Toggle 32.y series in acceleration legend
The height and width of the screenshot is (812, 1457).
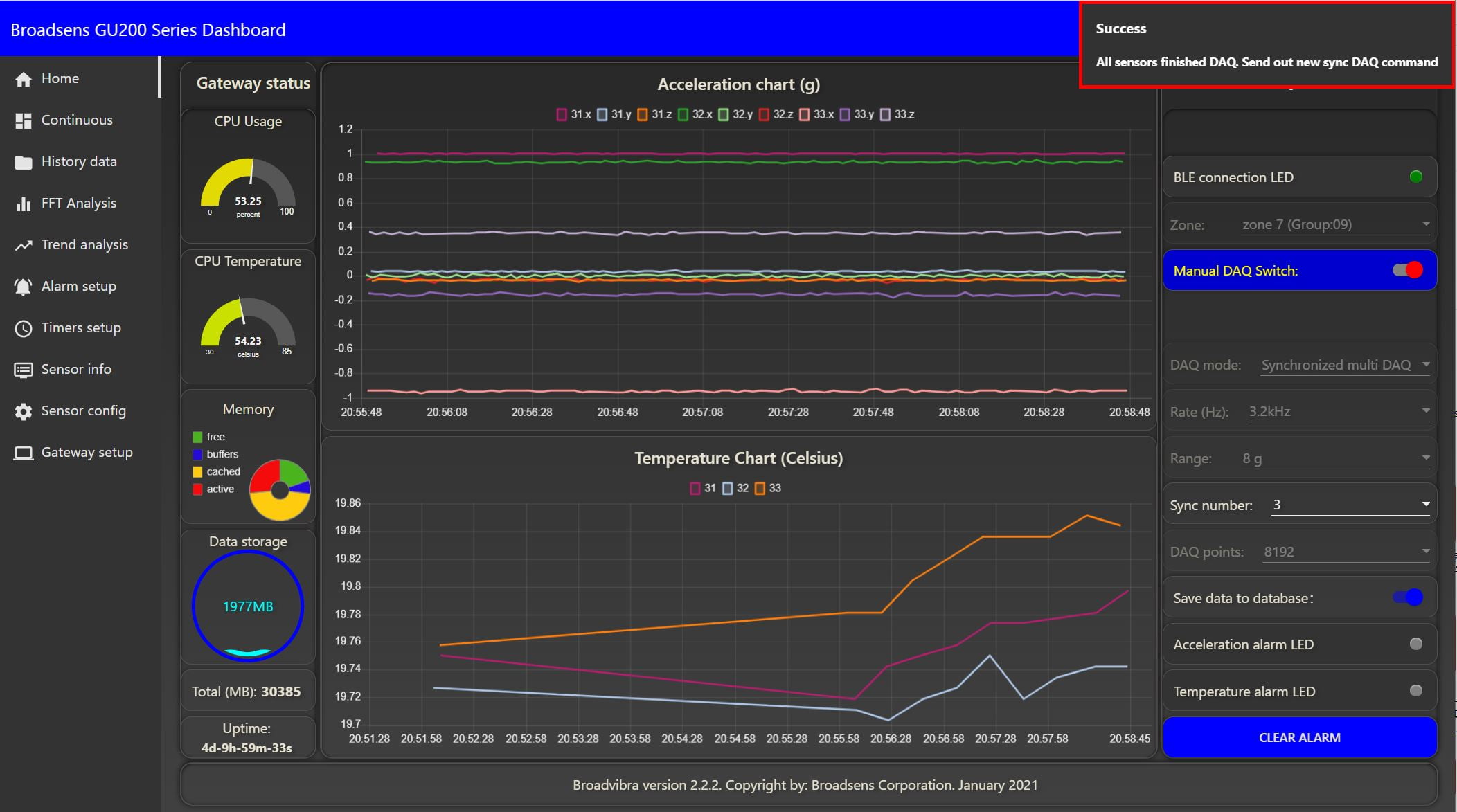click(x=735, y=114)
